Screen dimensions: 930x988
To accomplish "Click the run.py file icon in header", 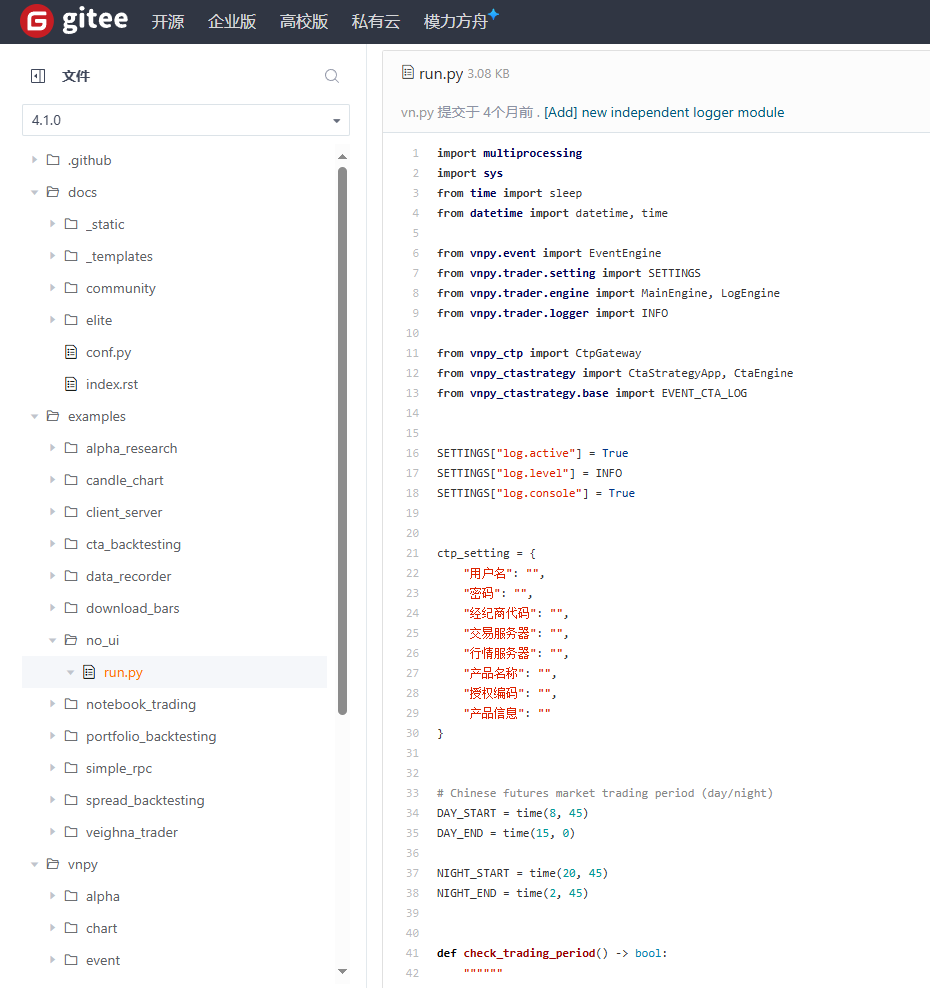I will (x=408, y=72).
